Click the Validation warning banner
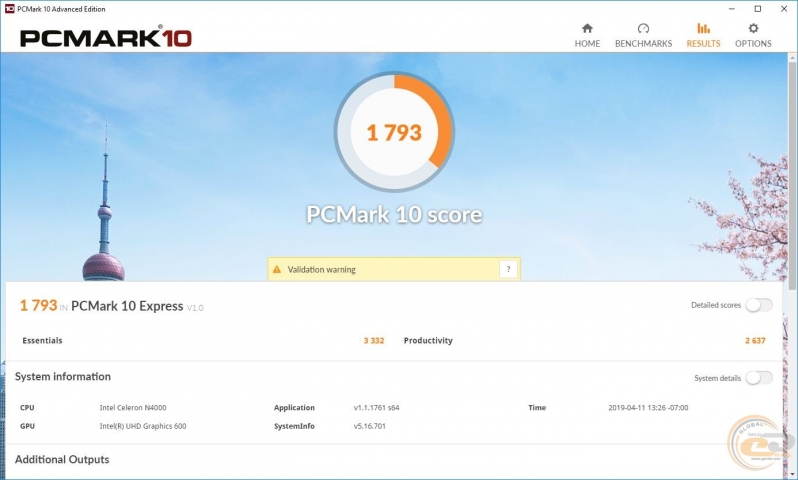 394,269
